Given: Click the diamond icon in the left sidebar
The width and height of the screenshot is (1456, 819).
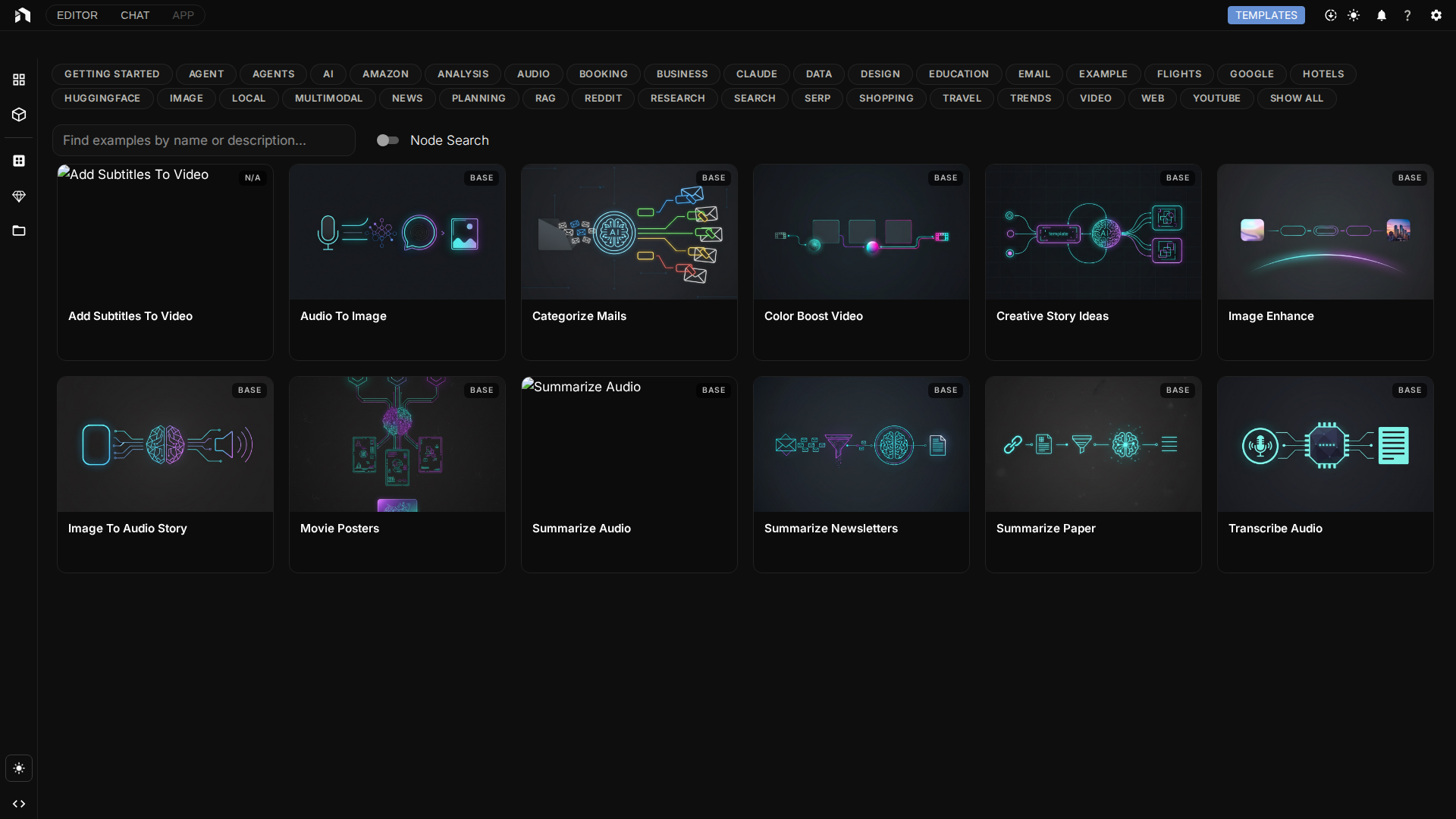Looking at the screenshot, I should coord(18,196).
